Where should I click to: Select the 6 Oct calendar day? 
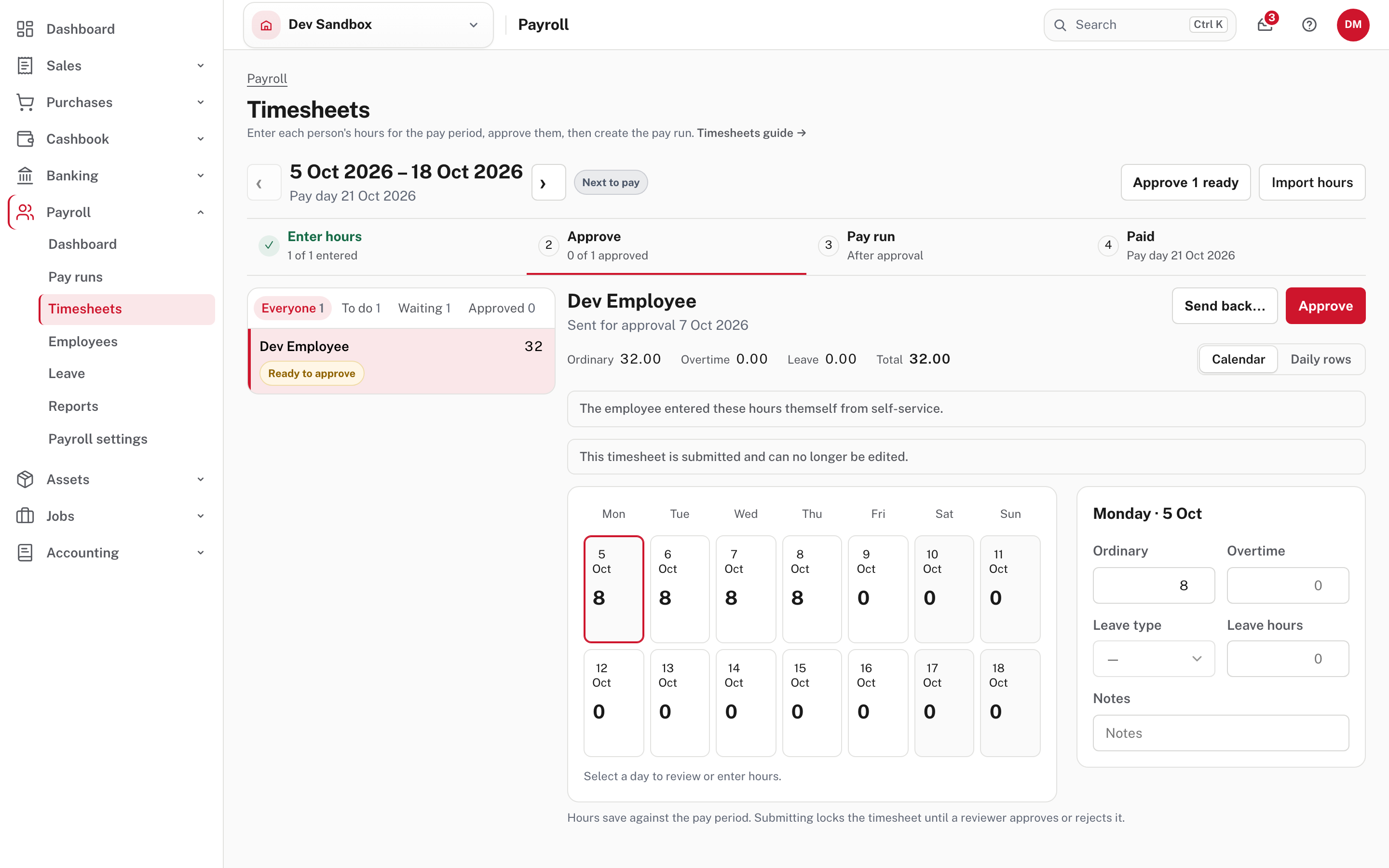pos(680,589)
